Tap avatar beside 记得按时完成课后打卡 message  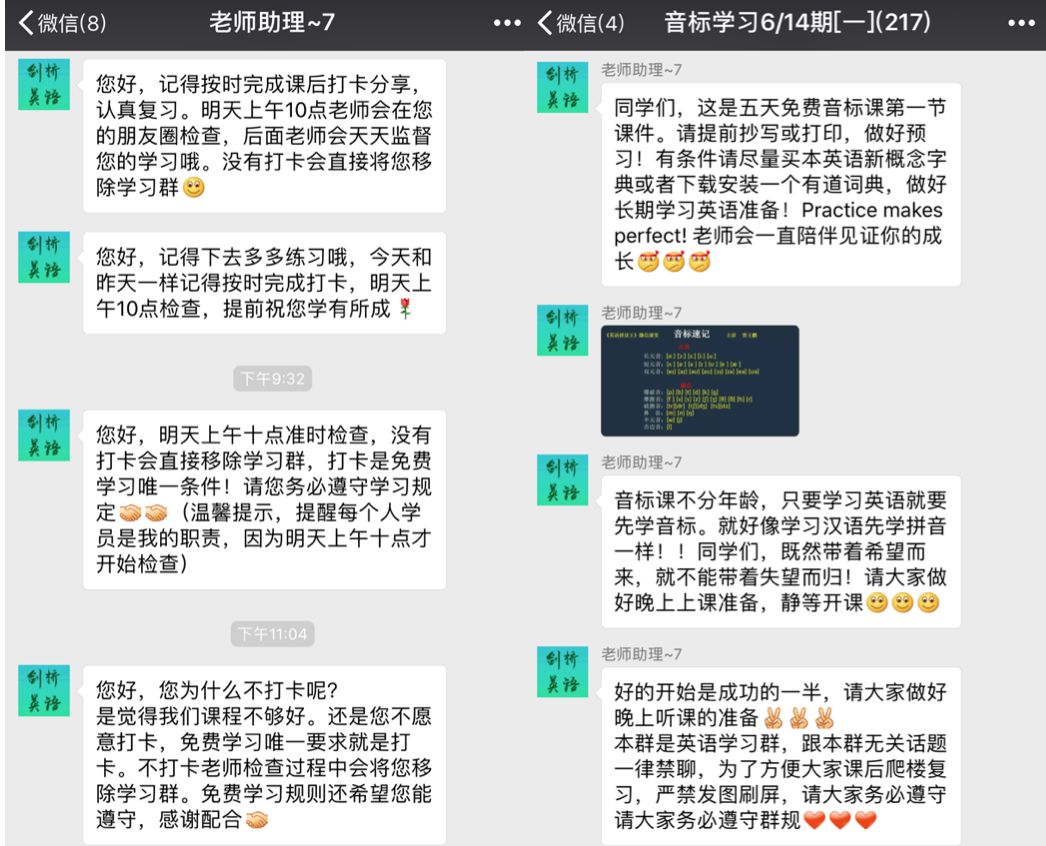coord(44,84)
